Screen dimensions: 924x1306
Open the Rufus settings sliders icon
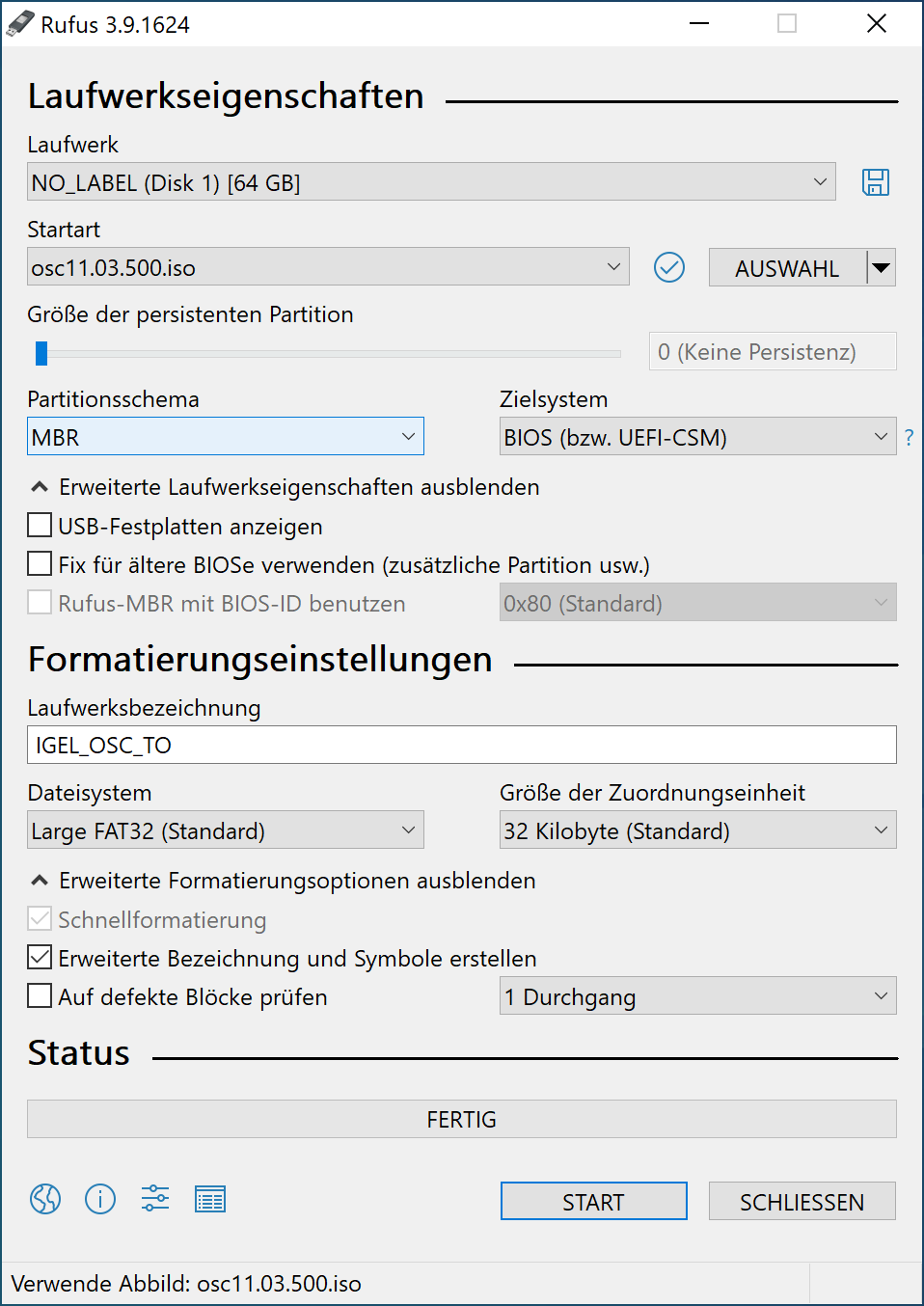click(x=154, y=1199)
